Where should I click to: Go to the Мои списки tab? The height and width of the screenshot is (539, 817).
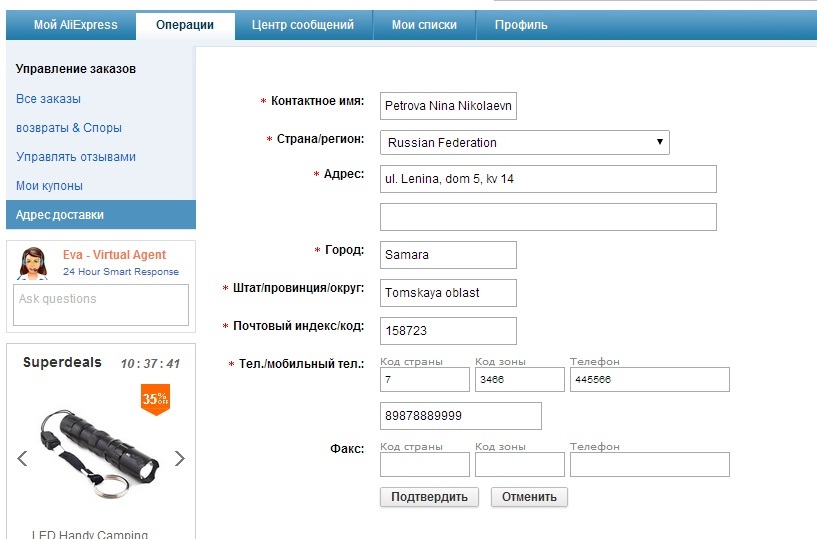pos(425,25)
